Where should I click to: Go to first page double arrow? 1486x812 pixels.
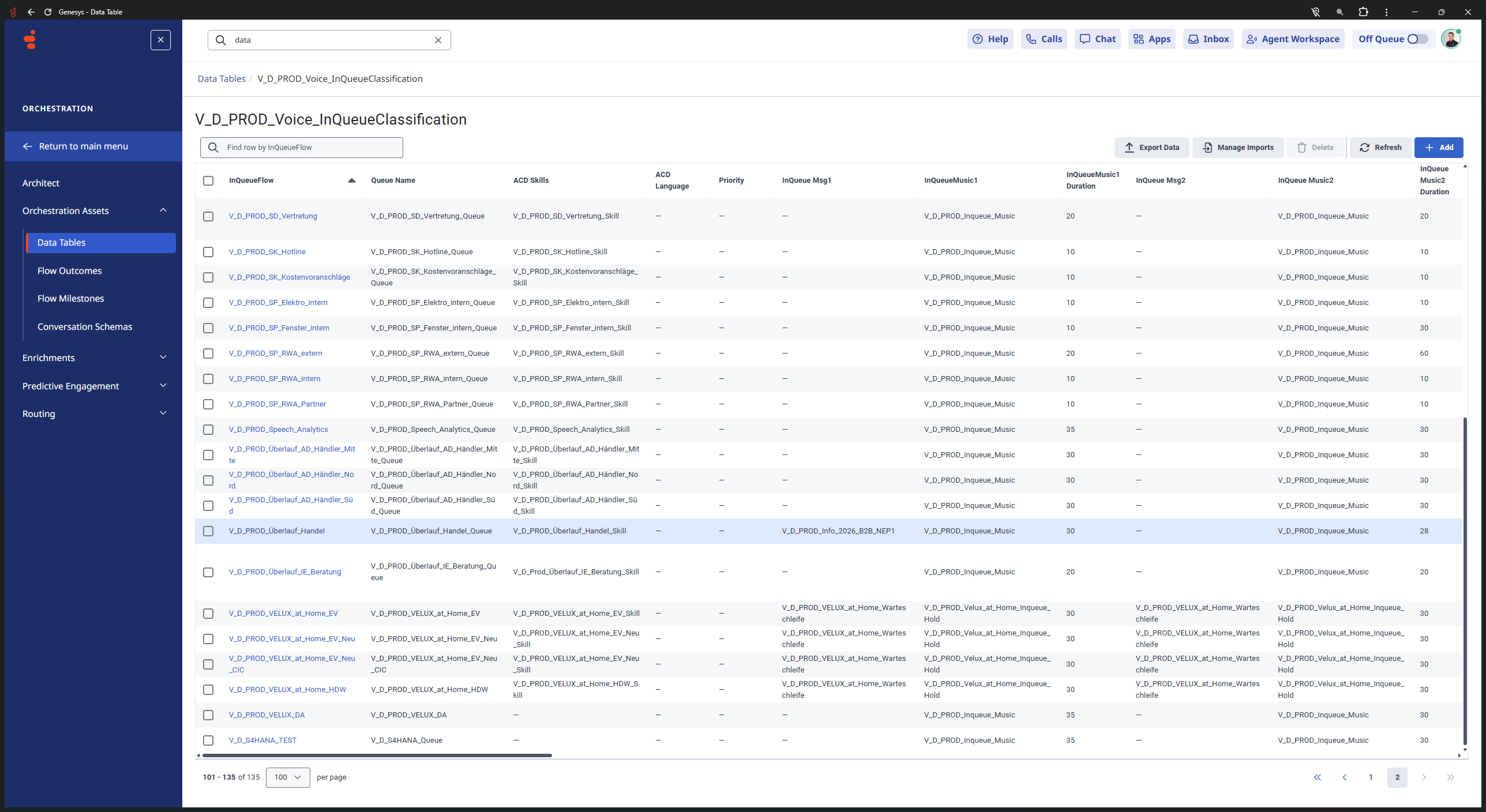[x=1318, y=777]
